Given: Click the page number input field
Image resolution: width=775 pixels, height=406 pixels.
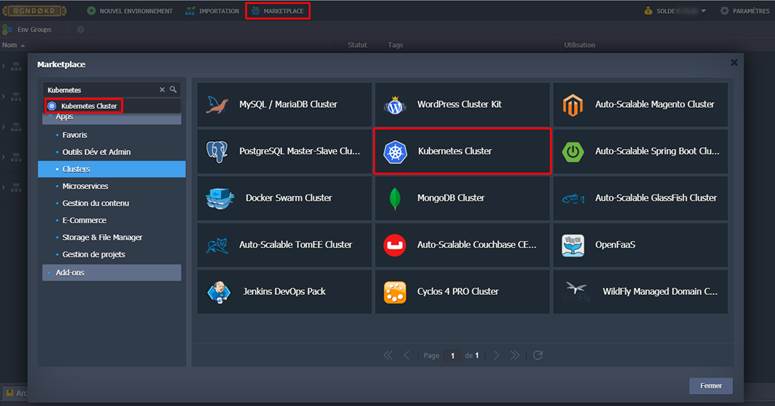Looking at the screenshot, I should coord(452,355).
